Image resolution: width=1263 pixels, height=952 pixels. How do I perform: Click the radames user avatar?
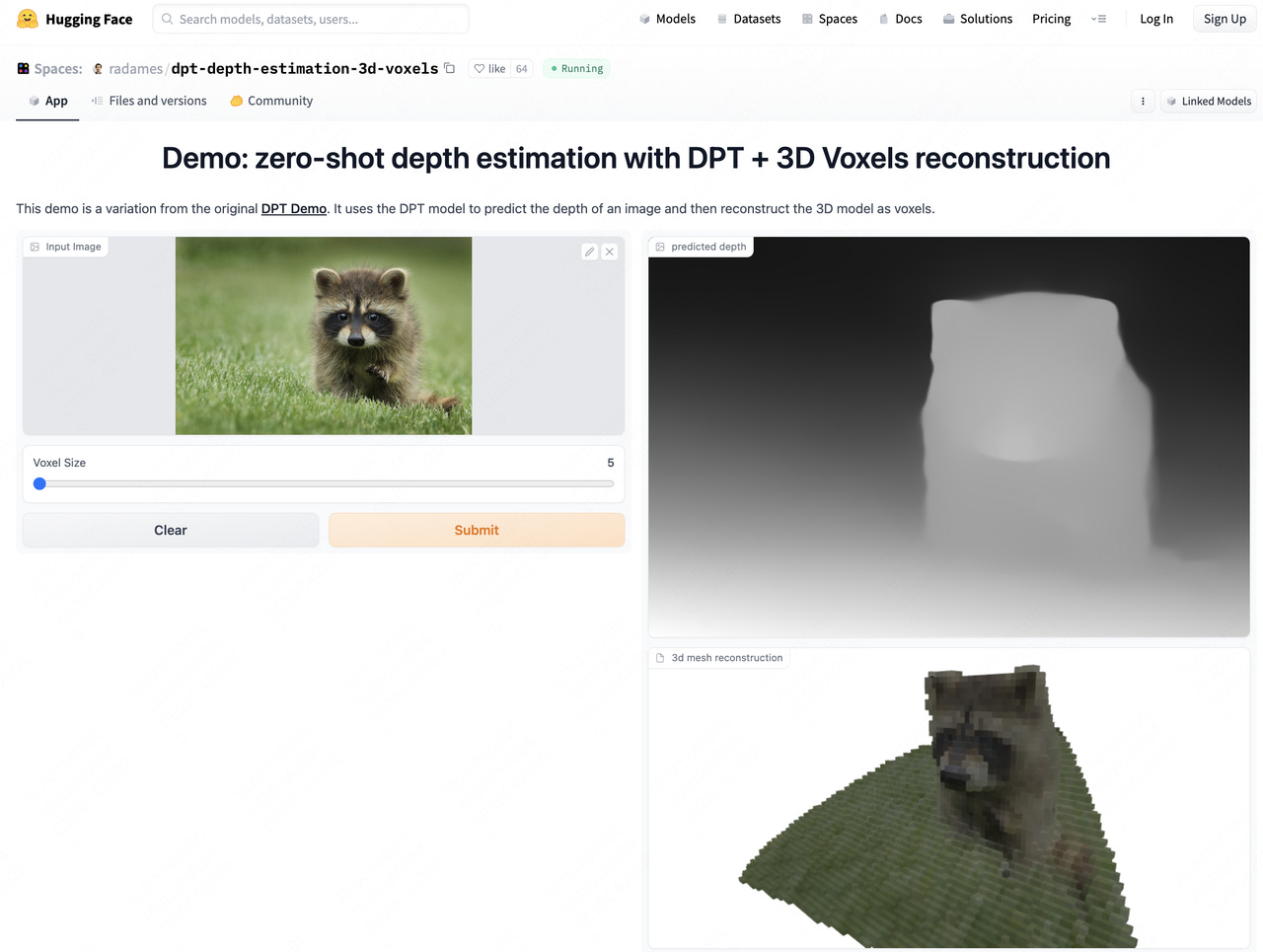click(x=98, y=68)
